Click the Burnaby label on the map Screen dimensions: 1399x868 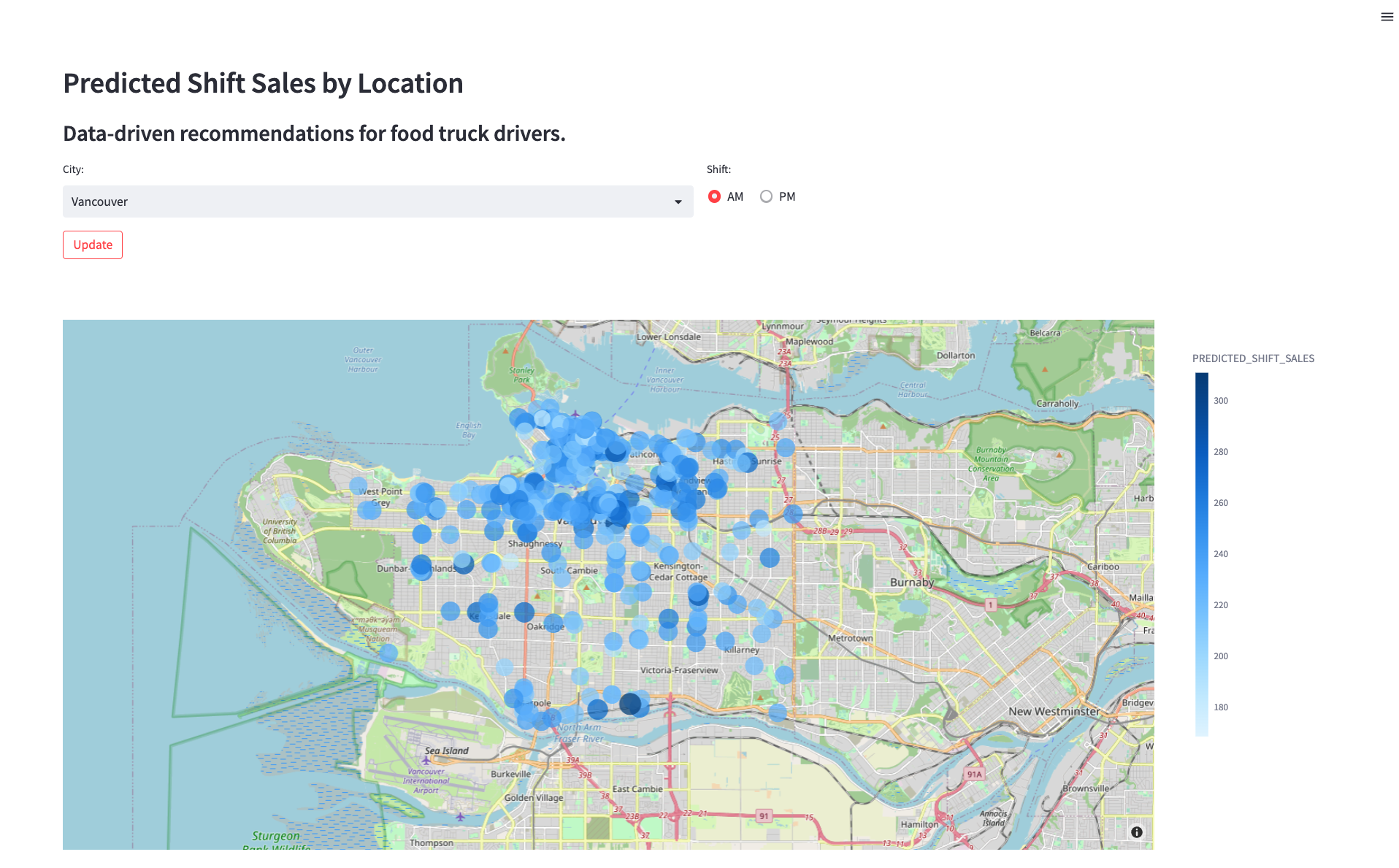pos(911,583)
